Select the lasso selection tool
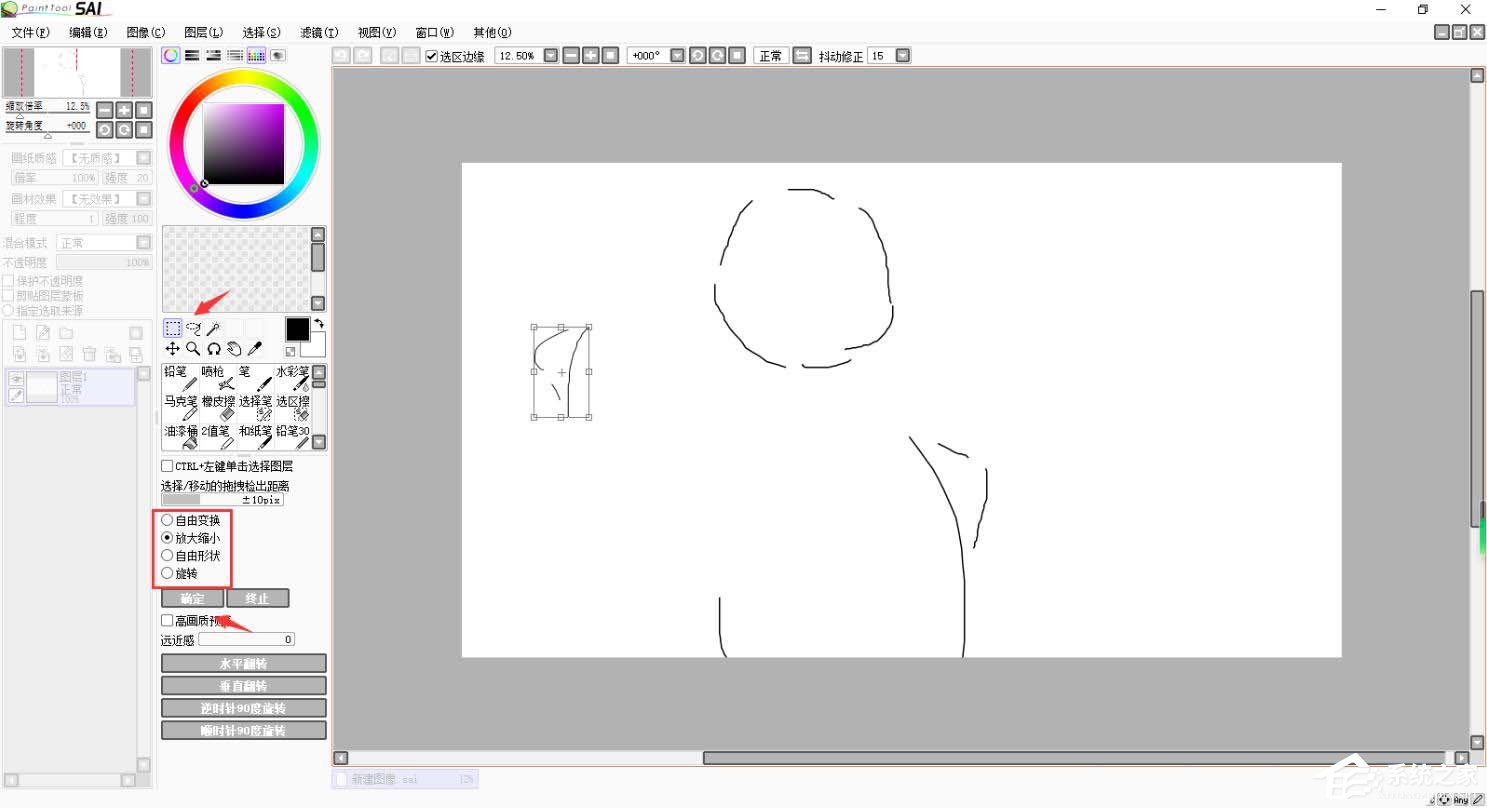Screen dimensions: 1487x808 click(x=193, y=328)
